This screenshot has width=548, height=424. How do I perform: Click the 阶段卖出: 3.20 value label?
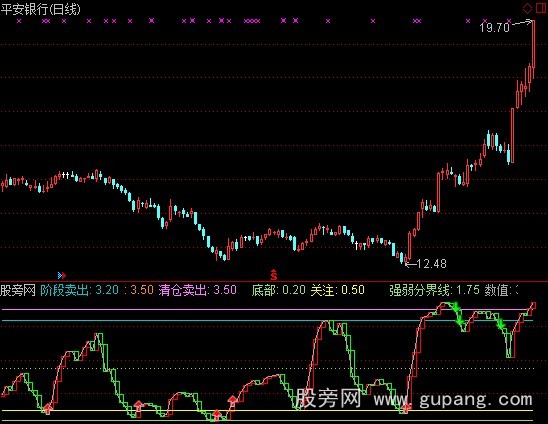pos(79,290)
